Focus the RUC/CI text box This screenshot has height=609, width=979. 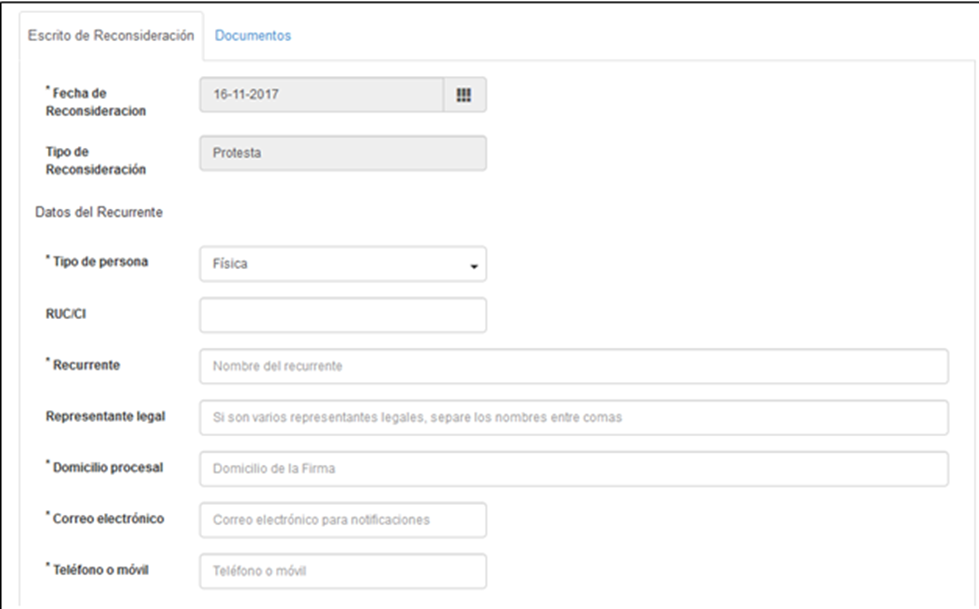click(x=343, y=315)
